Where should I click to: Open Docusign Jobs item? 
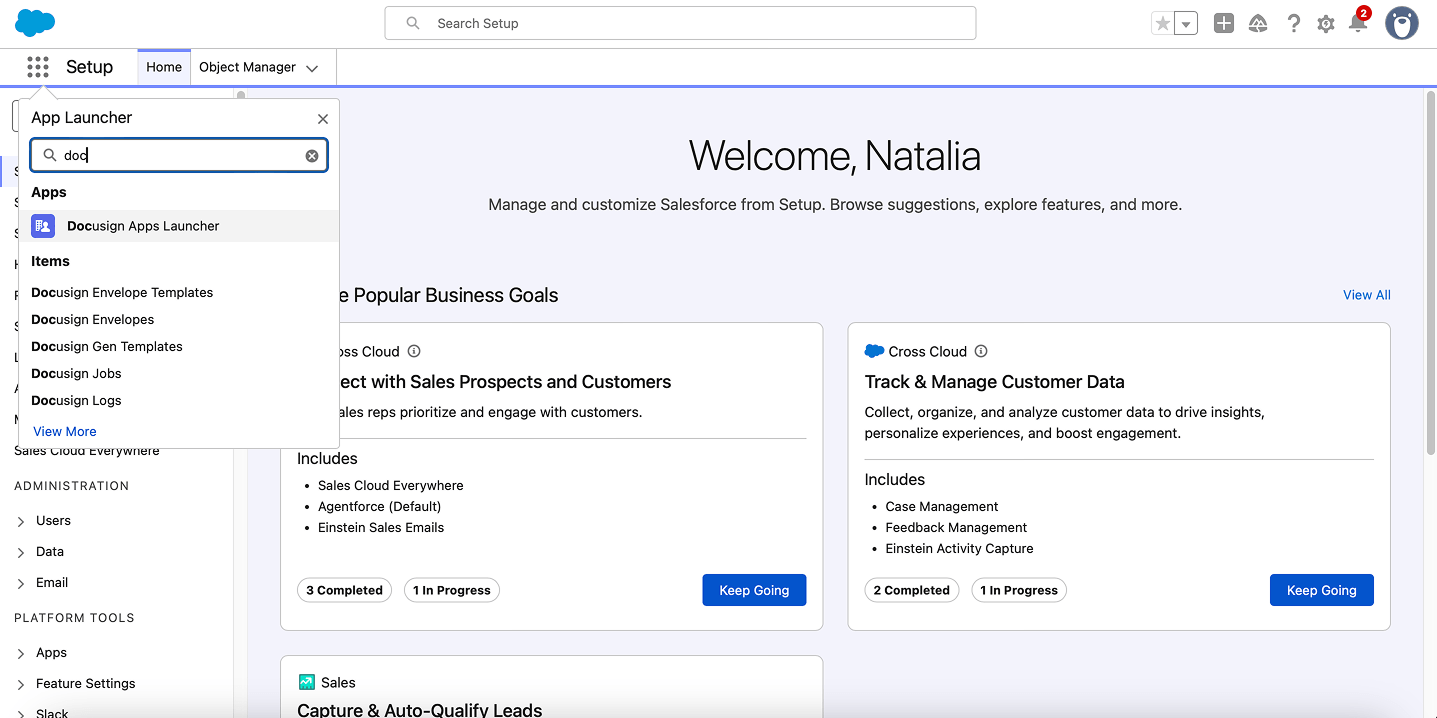[x=76, y=373]
